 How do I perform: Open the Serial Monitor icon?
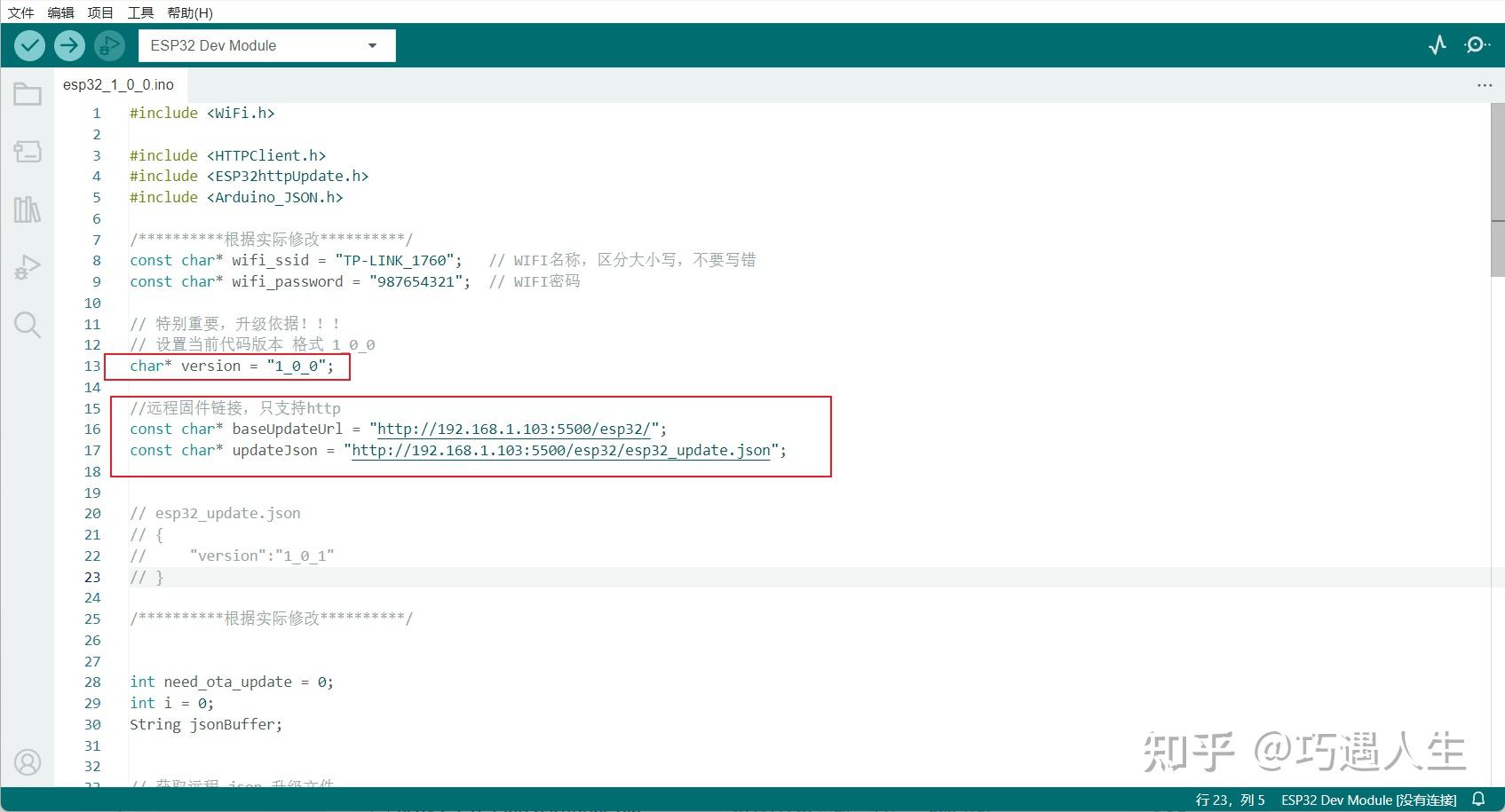click(x=1477, y=45)
